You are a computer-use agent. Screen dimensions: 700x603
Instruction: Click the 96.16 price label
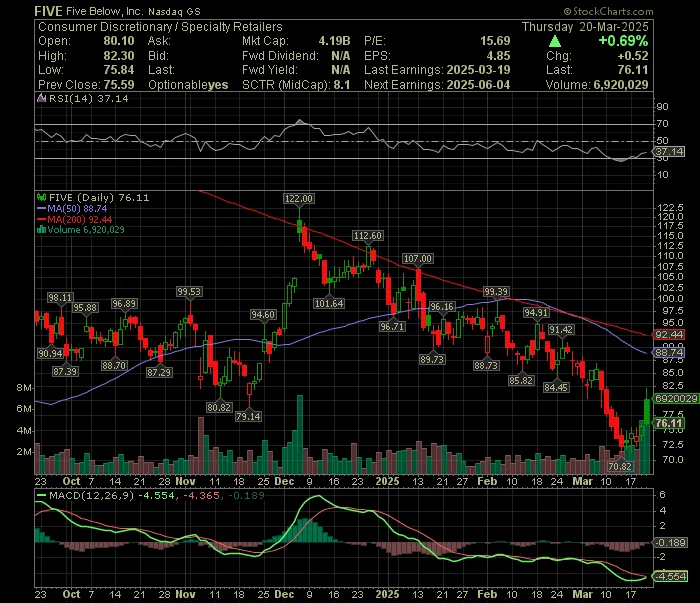click(442, 306)
